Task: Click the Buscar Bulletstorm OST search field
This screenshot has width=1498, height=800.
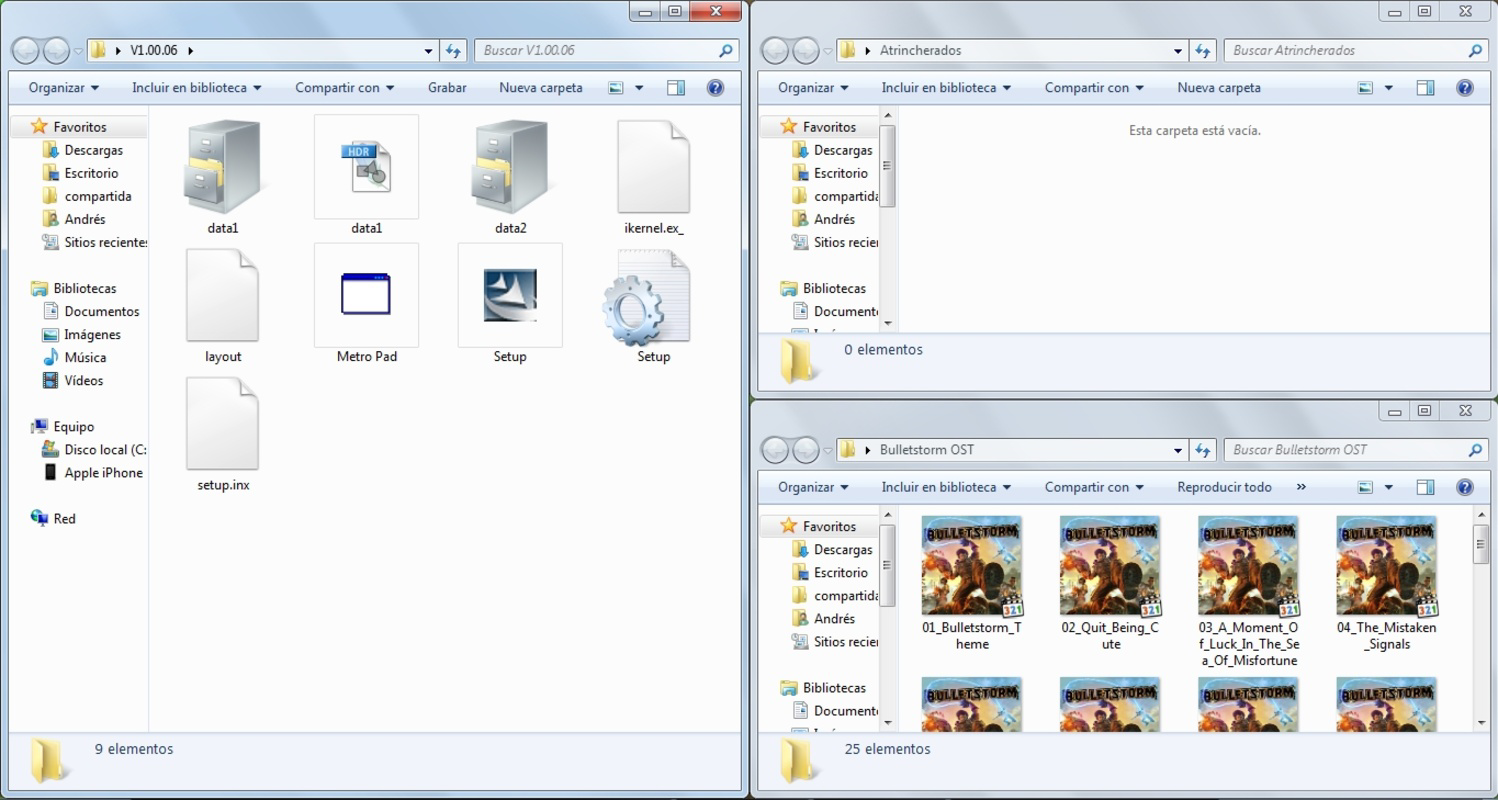Action: 1356,450
